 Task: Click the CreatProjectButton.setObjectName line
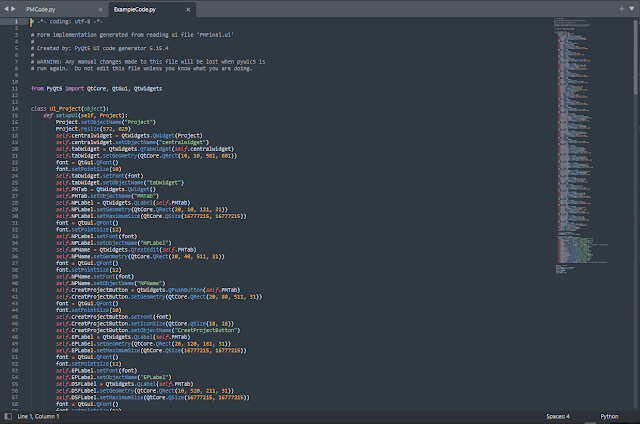(148, 330)
